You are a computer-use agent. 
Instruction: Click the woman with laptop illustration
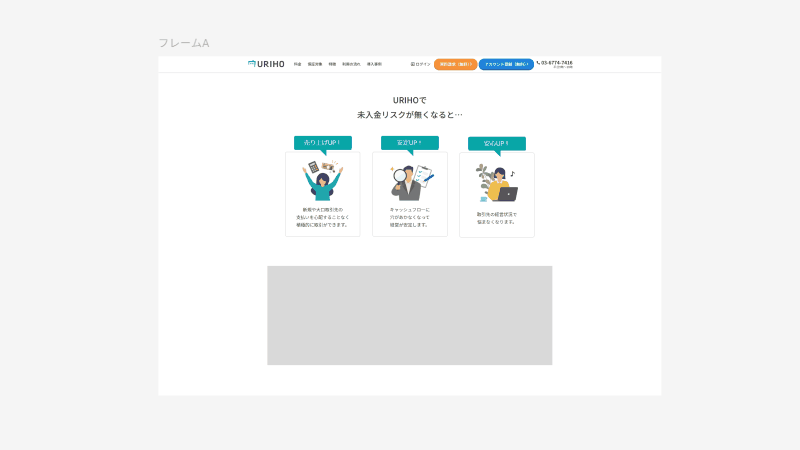(496, 185)
